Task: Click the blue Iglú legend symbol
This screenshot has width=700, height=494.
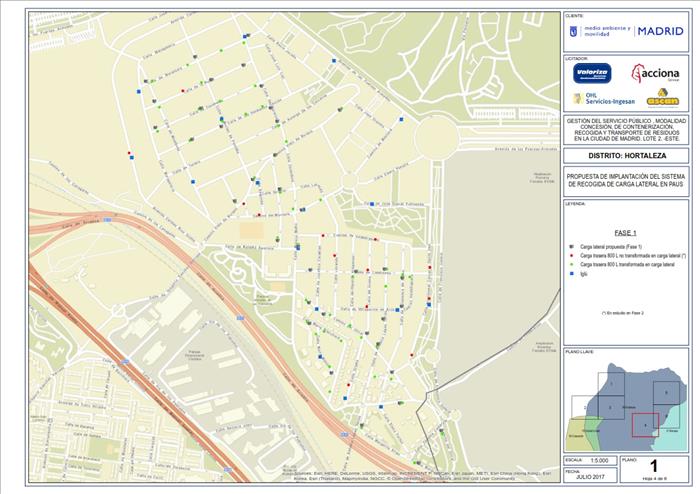Action: coord(569,272)
